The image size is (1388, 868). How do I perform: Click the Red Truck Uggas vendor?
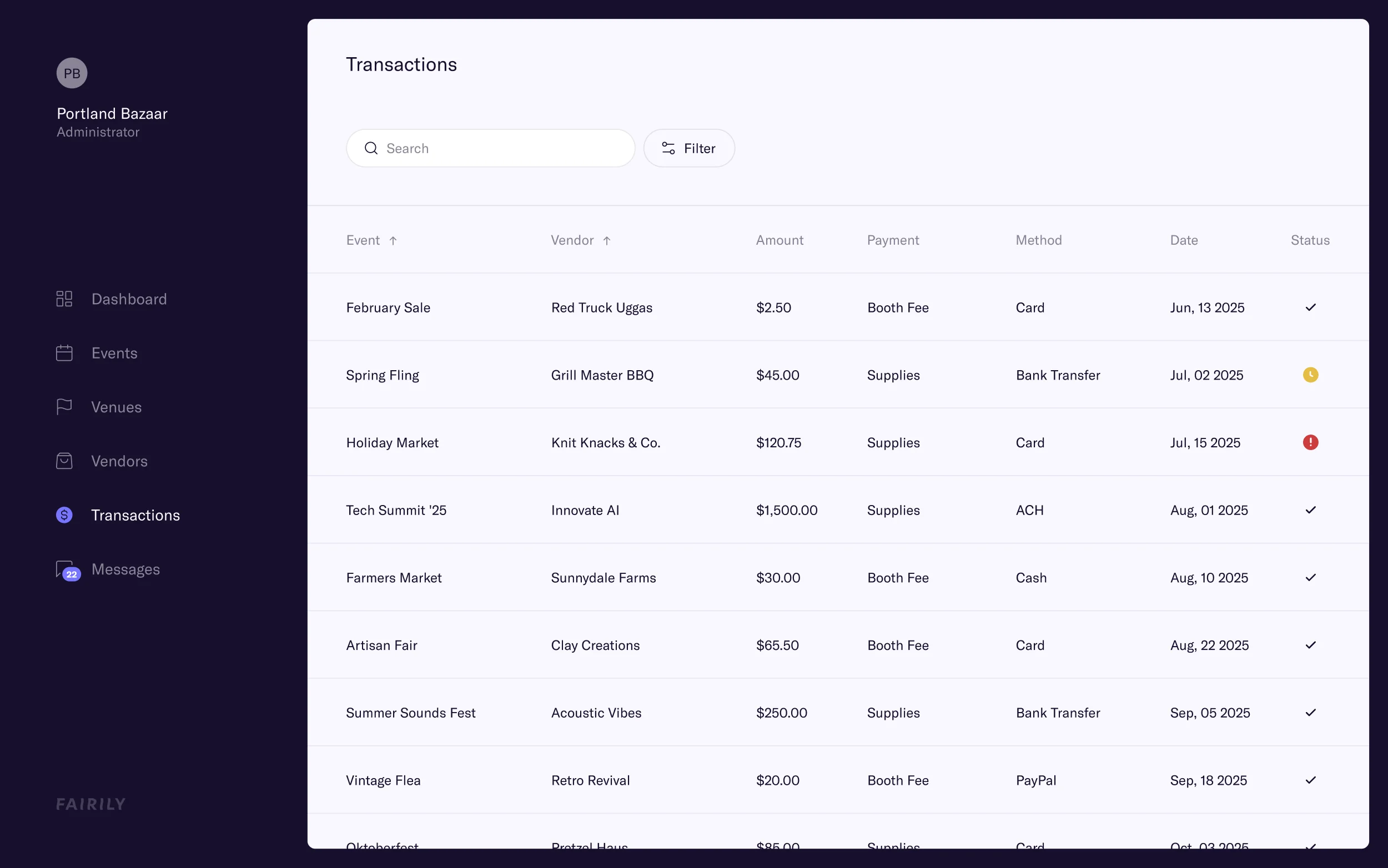(x=602, y=307)
